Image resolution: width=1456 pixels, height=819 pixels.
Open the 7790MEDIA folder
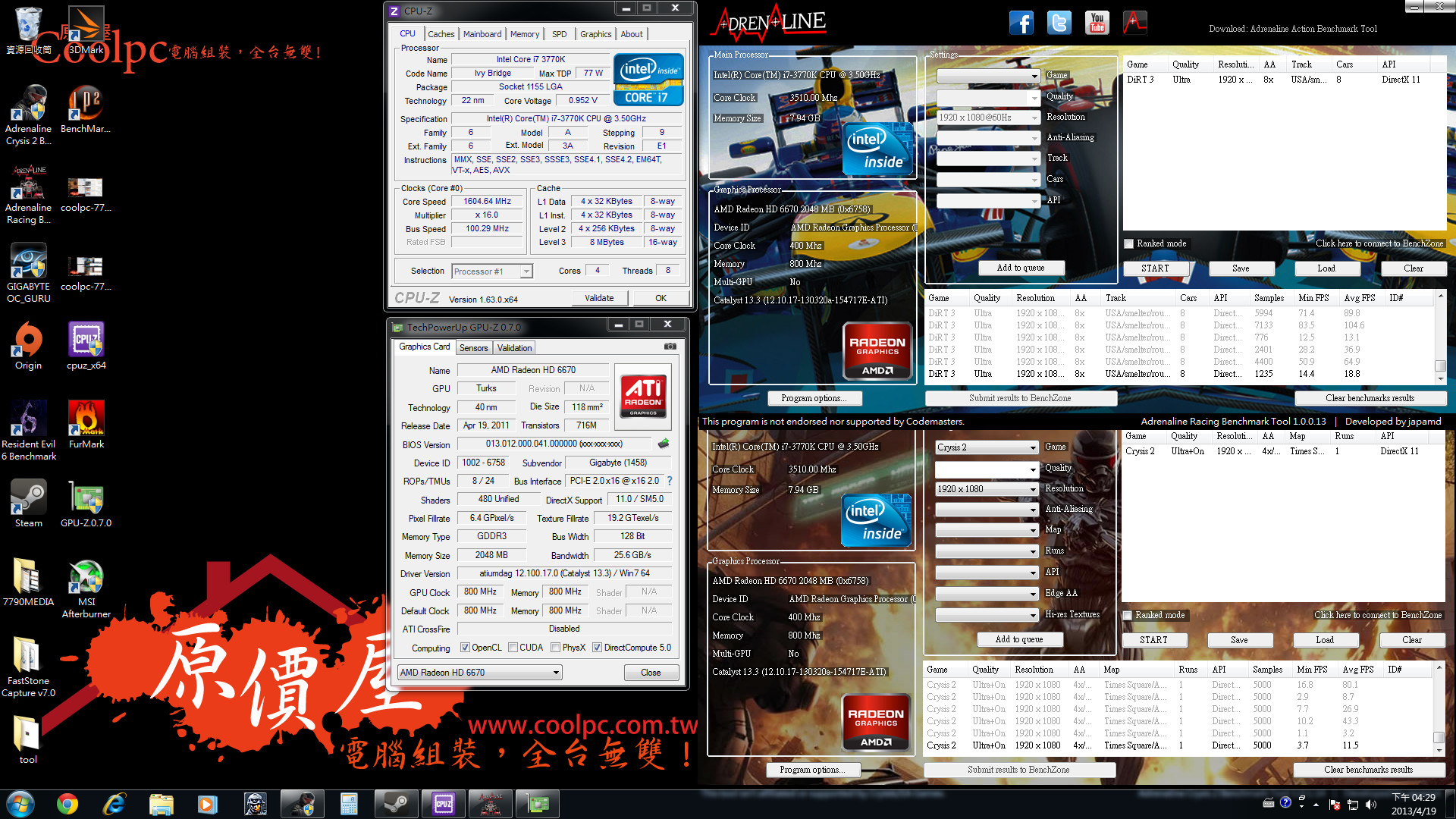point(28,582)
